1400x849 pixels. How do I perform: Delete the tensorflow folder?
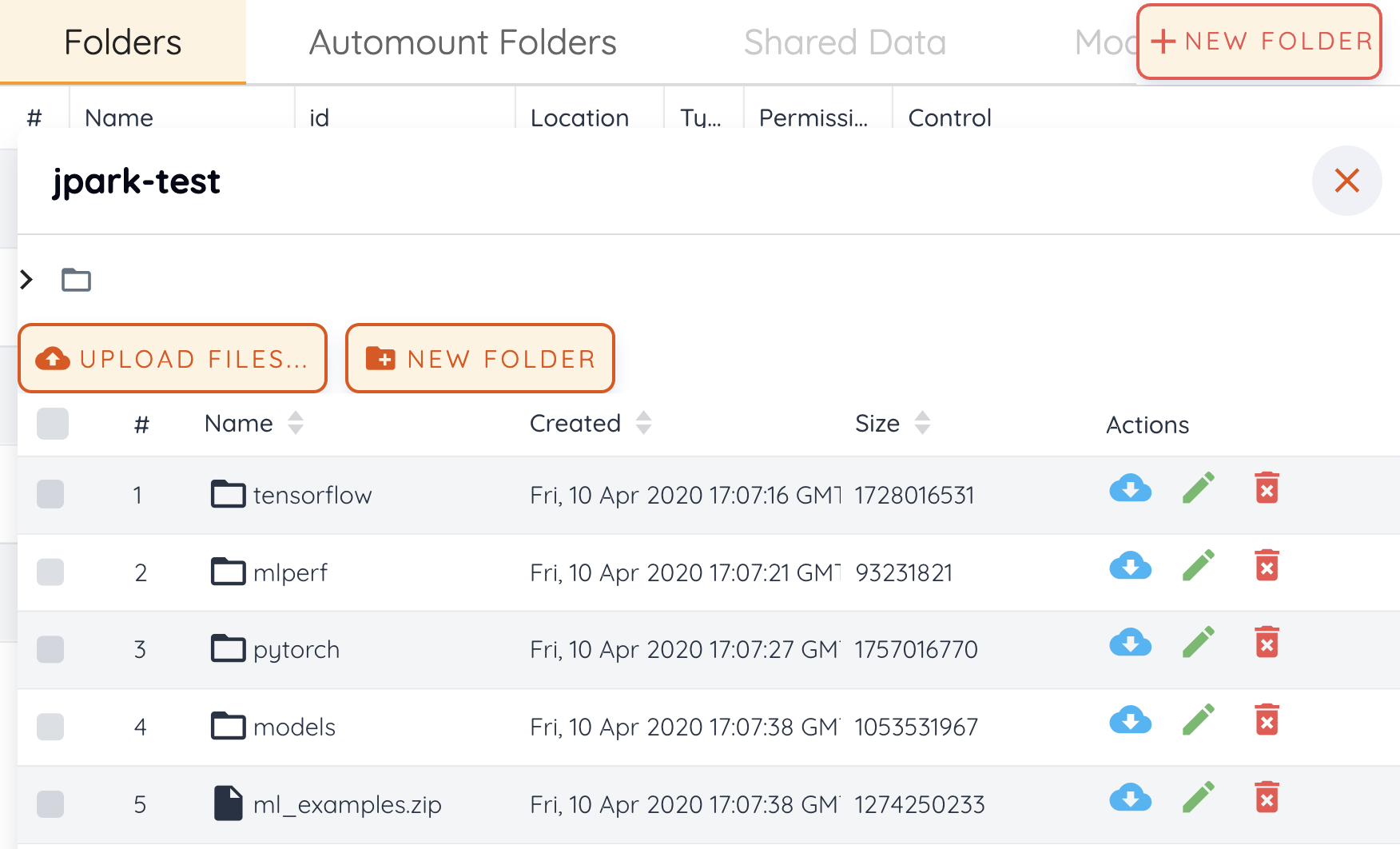click(1267, 488)
